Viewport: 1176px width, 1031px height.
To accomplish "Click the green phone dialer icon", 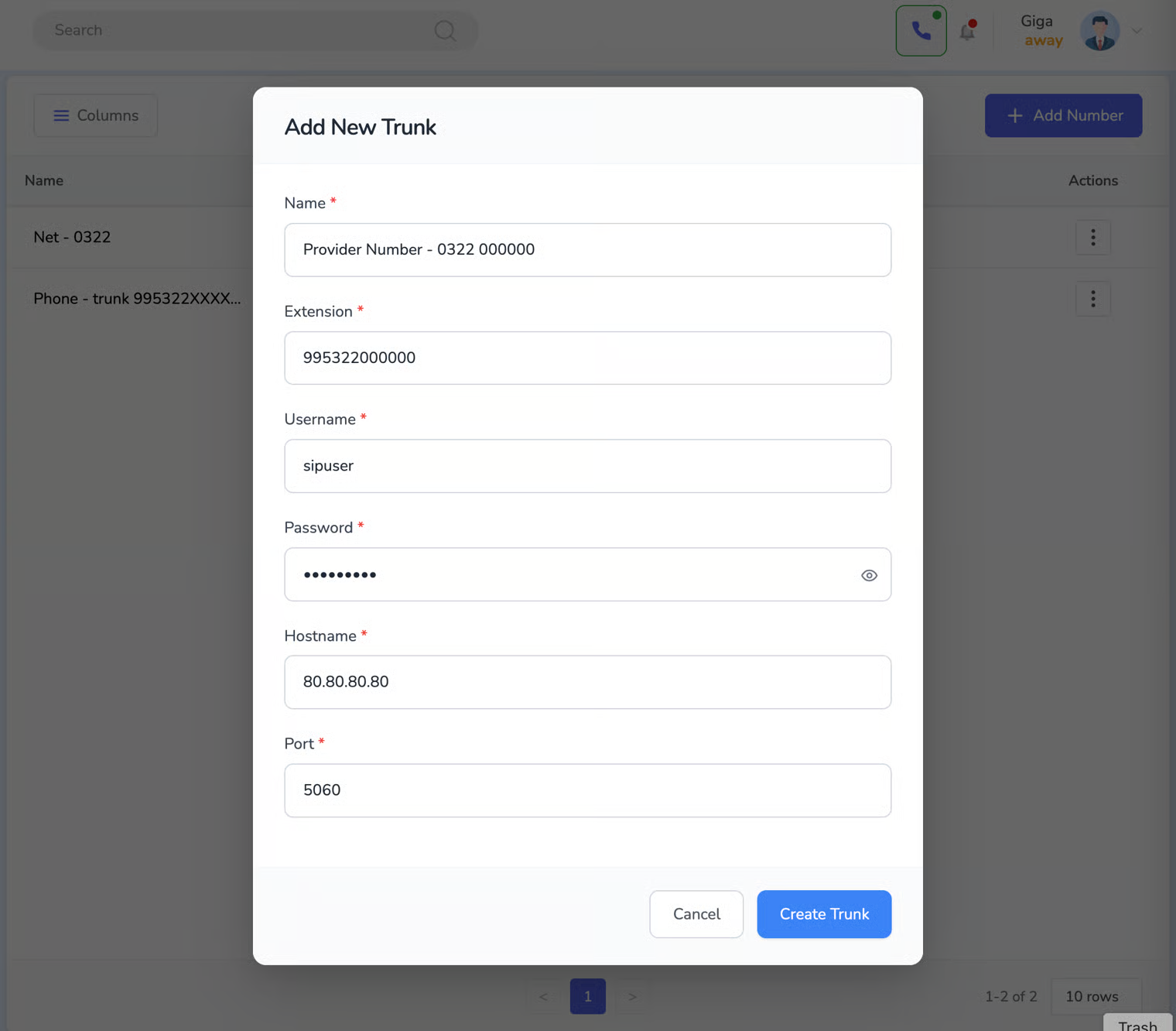I will [921, 31].
